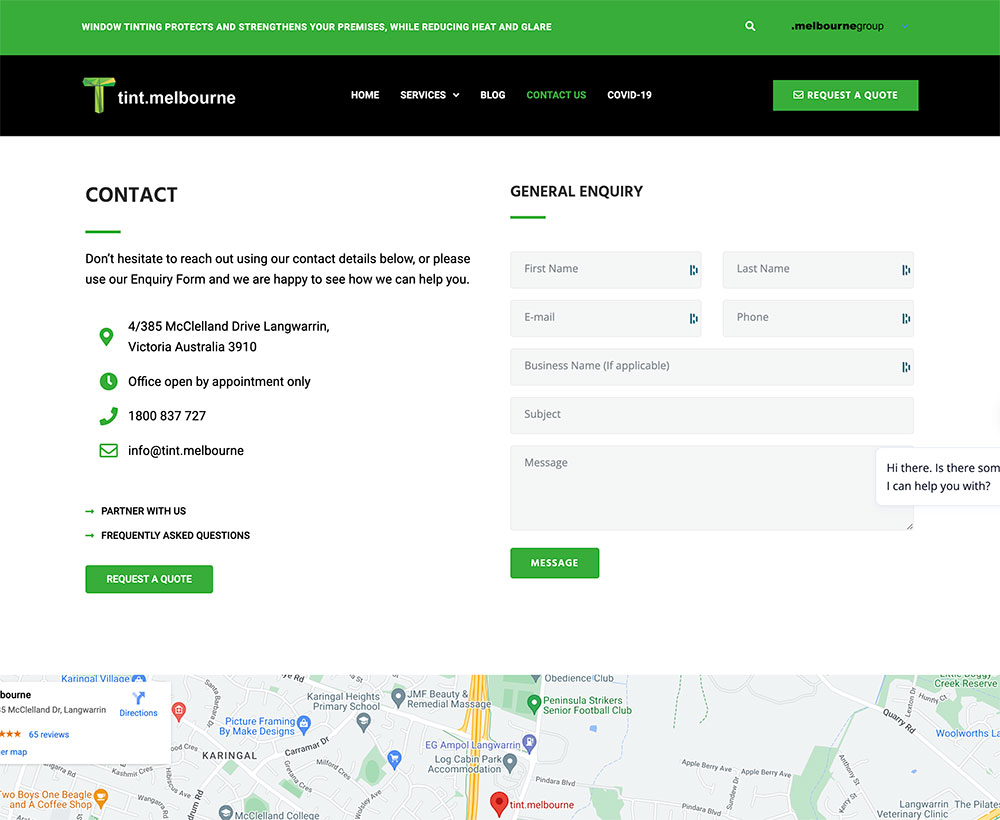Click the info@tint.melbourne email link
Screen dimensions: 1000x820
186,451
